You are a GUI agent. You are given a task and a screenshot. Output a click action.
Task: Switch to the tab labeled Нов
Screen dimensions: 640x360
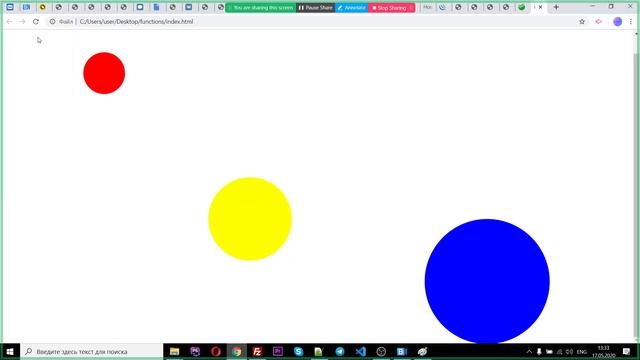tap(427, 7)
